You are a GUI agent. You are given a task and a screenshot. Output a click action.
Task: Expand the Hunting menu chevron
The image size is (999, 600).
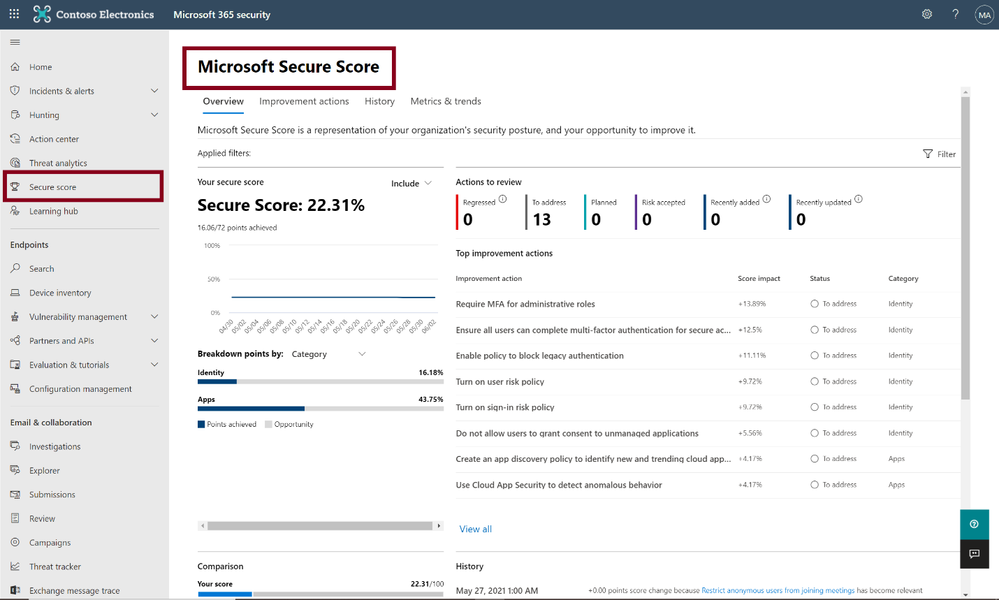[x=154, y=115]
